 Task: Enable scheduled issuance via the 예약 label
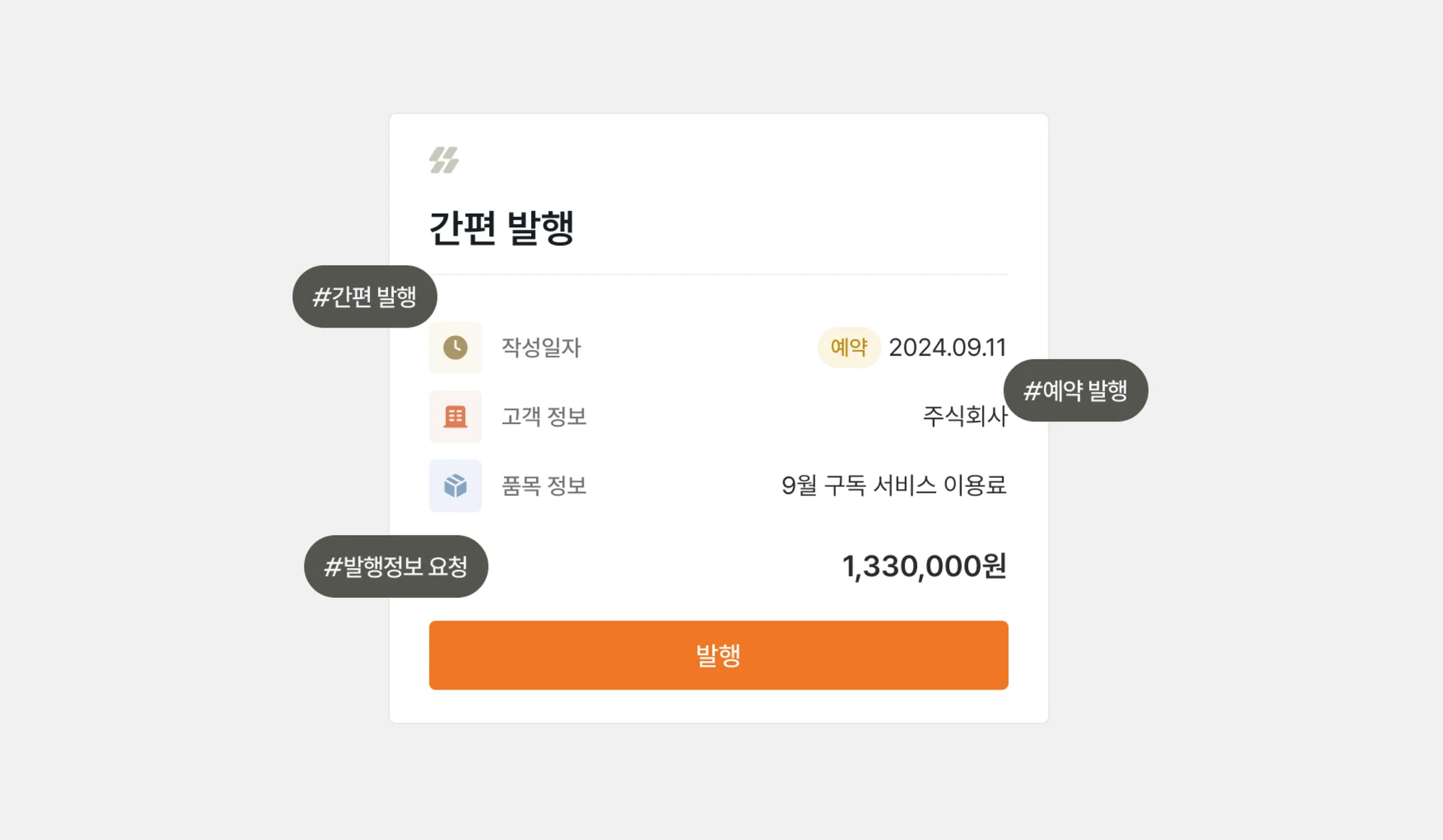(x=849, y=347)
